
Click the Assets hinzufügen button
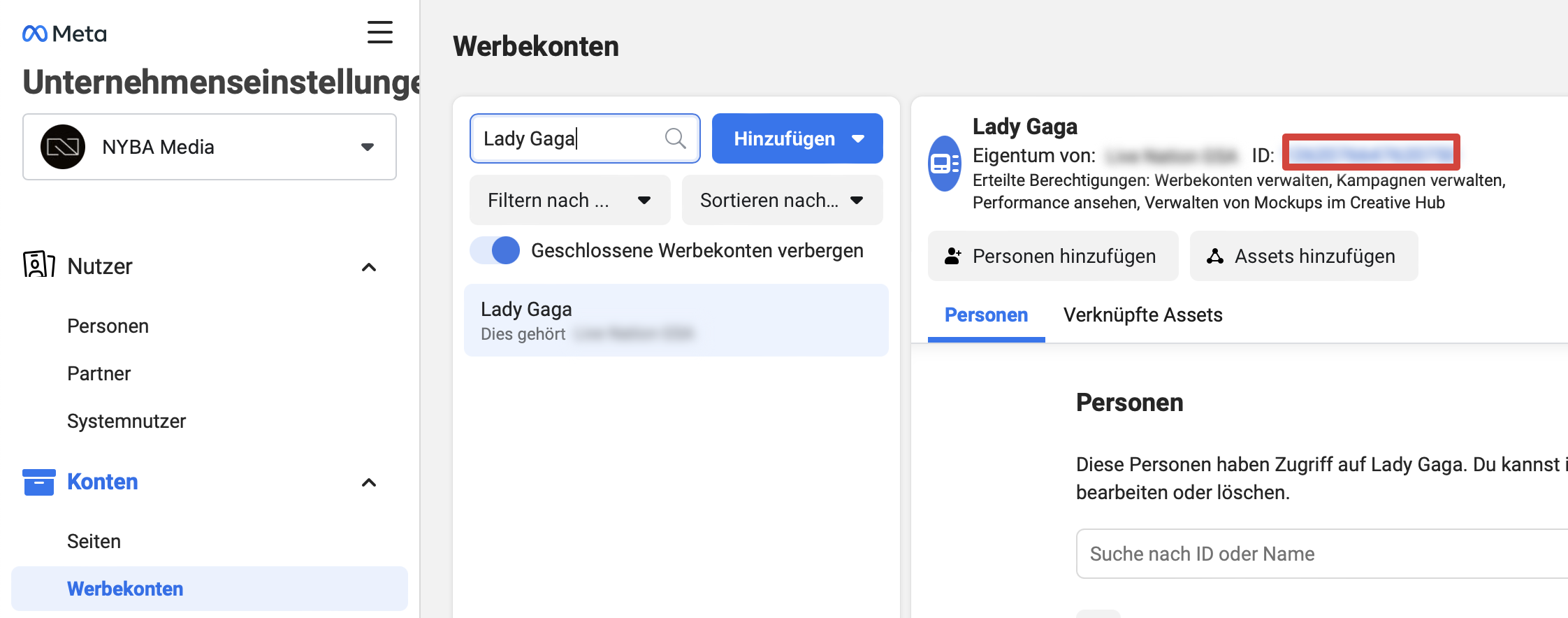click(1303, 257)
